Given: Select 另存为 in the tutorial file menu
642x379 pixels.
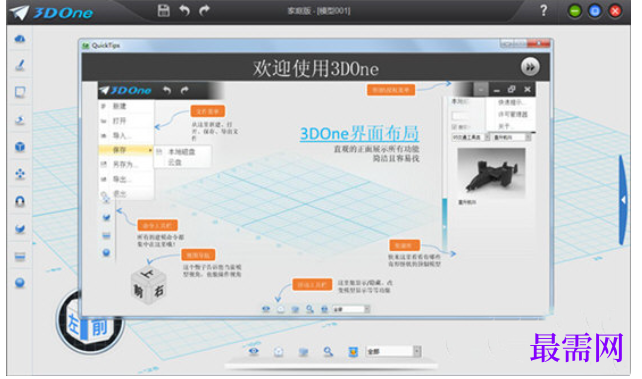Looking at the screenshot, I should point(126,165).
